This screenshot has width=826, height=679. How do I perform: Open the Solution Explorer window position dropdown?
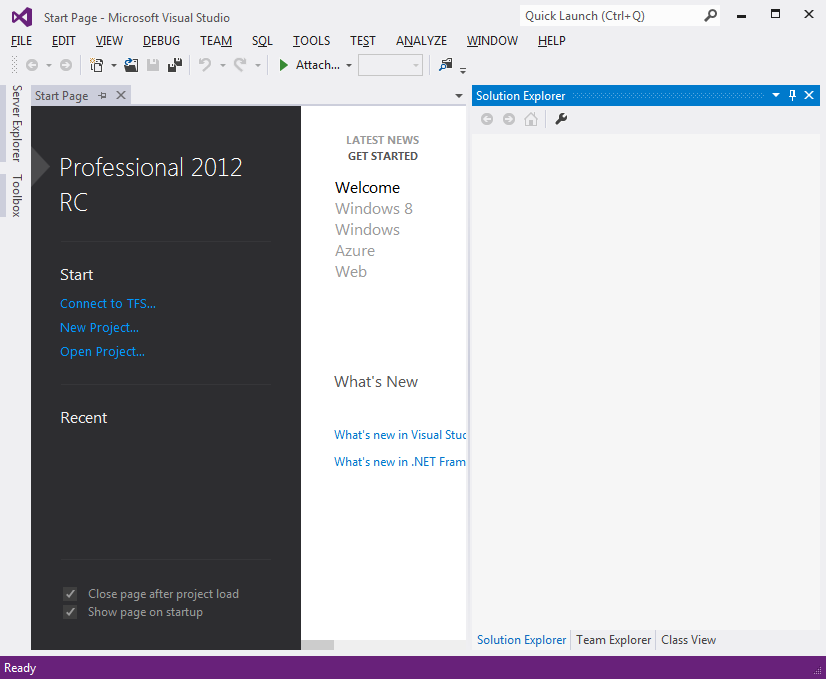[775, 96]
